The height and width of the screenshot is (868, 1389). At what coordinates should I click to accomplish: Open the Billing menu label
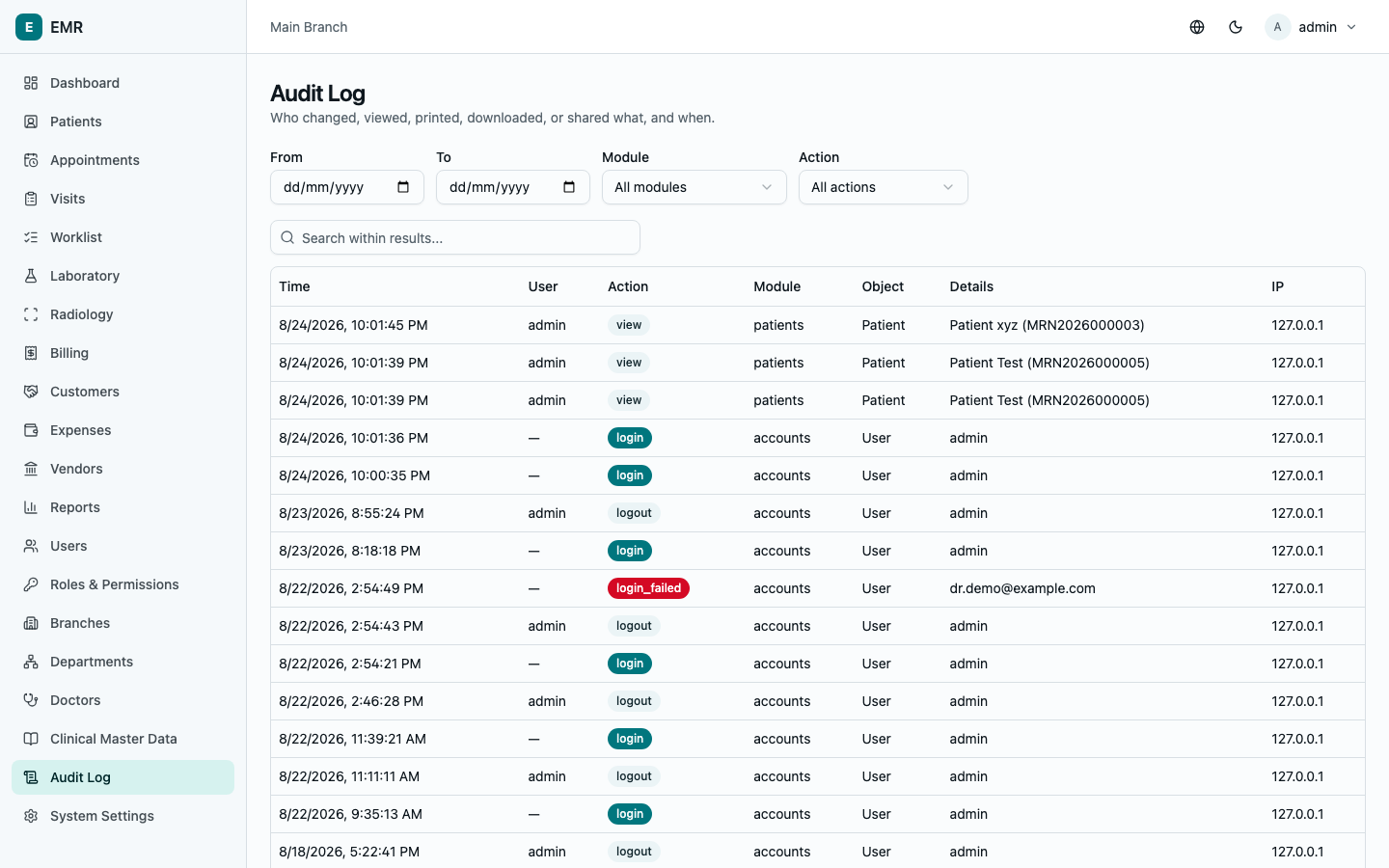tap(69, 353)
